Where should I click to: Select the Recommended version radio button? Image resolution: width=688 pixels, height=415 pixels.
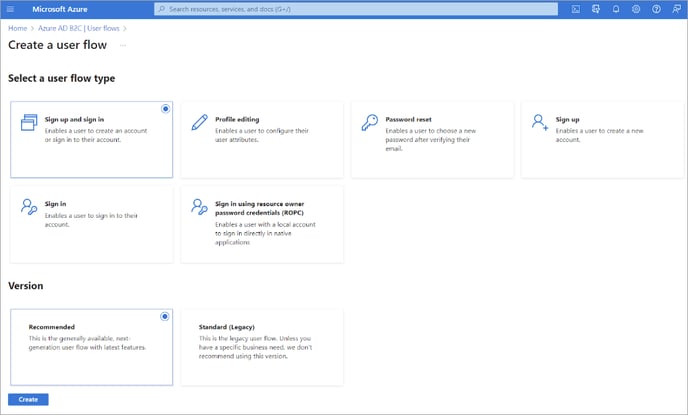[x=165, y=316]
